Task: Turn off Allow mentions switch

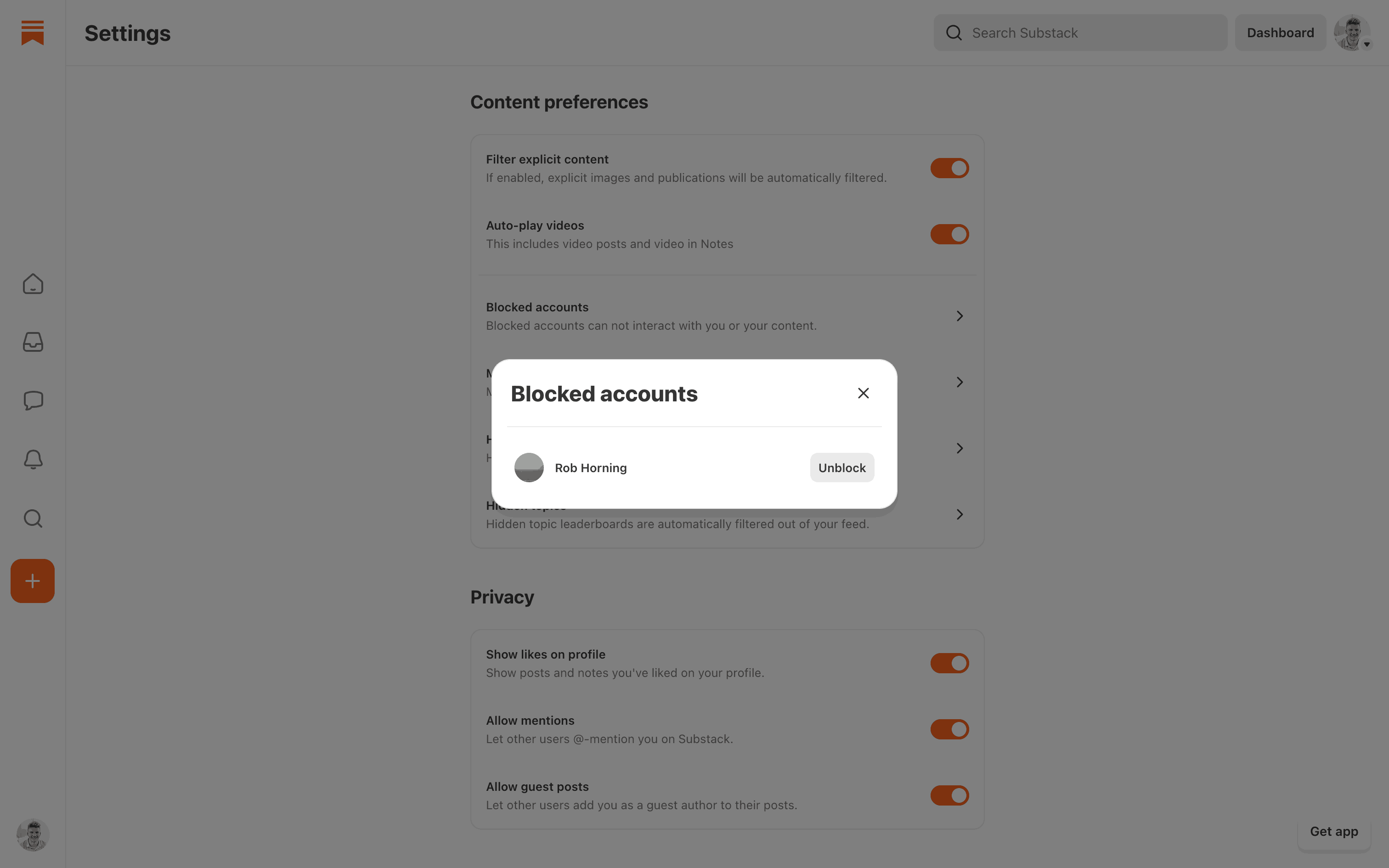Action: pyautogui.click(x=949, y=729)
